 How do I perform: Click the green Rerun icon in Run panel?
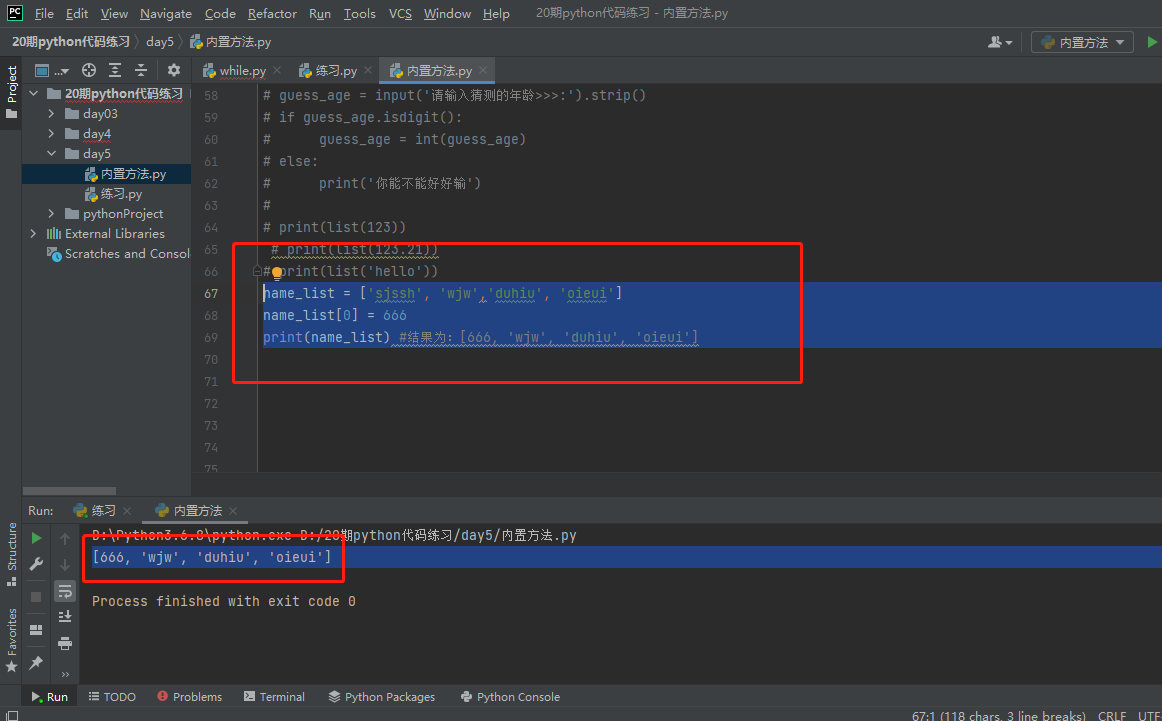pos(36,538)
